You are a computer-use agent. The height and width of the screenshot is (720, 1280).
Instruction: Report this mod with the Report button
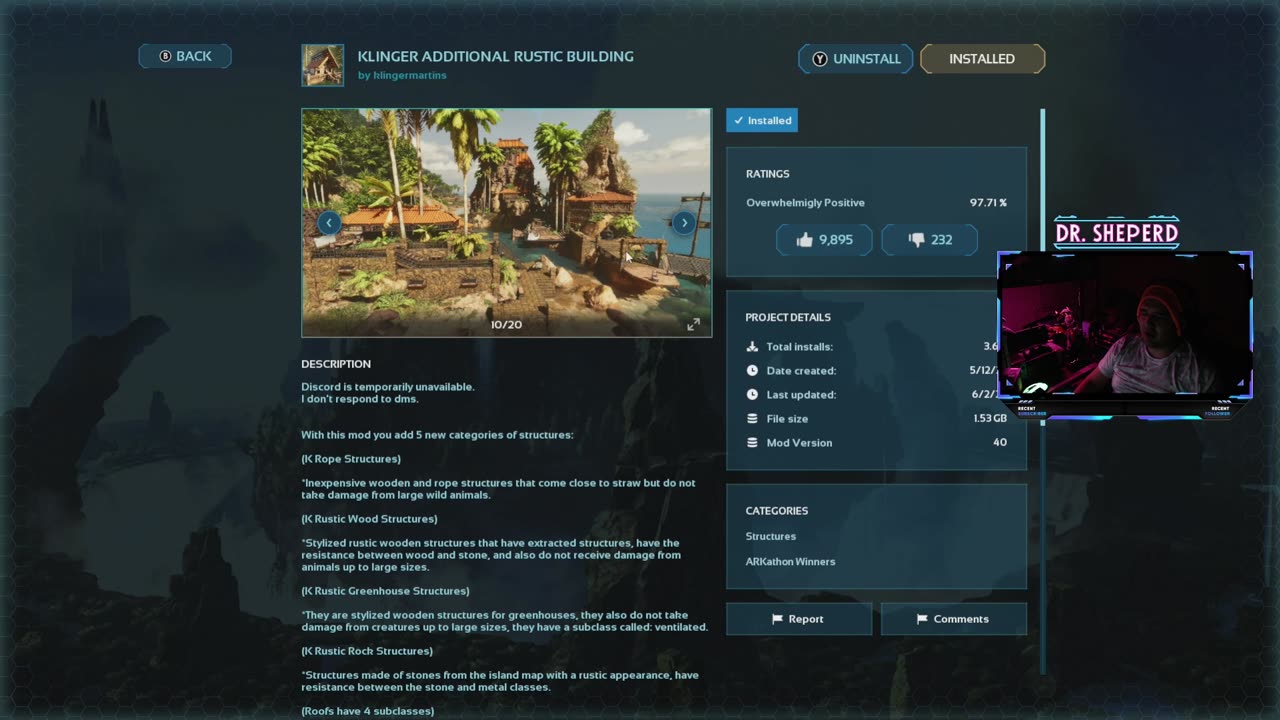click(x=799, y=619)
